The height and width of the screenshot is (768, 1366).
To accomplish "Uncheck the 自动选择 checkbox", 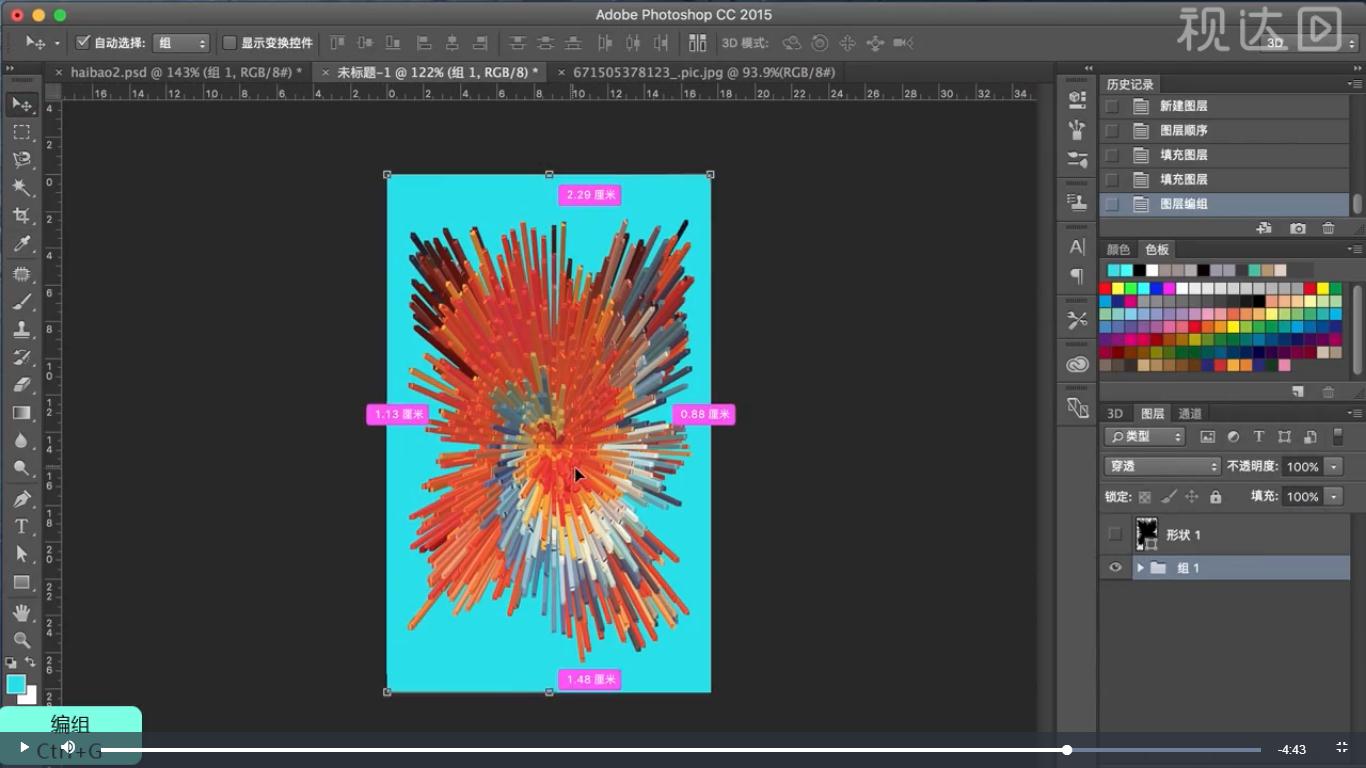I will tap(83, 43).
